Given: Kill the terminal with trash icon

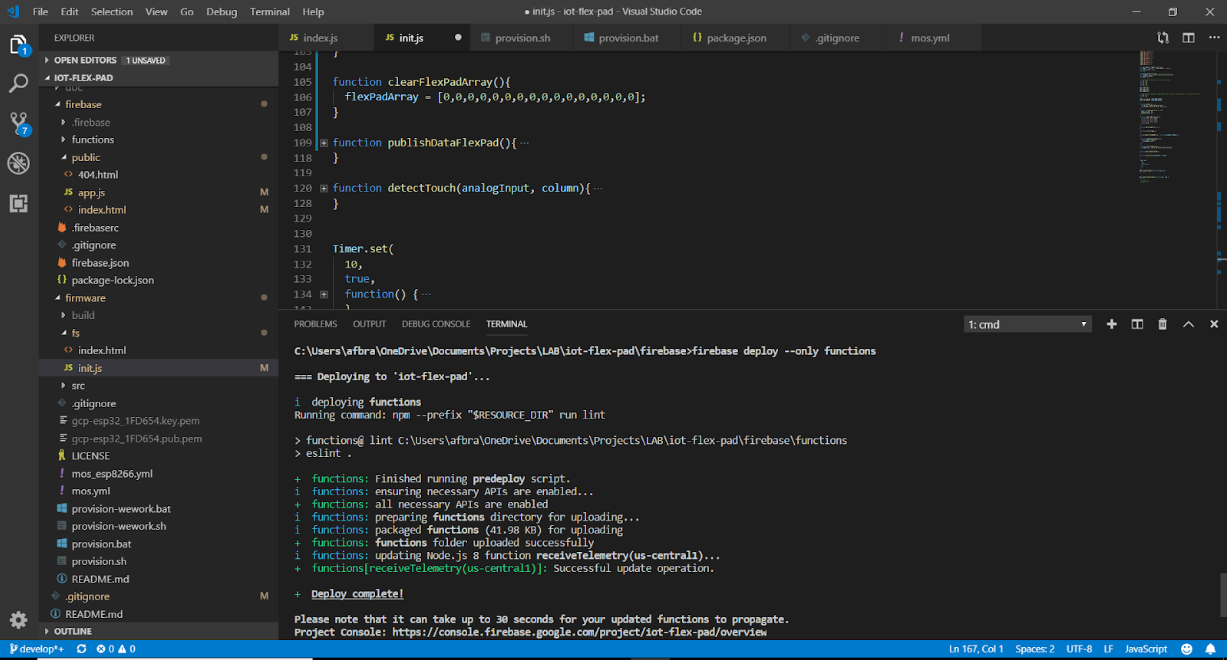Looking at the screenshot, I should [1162, 324].
